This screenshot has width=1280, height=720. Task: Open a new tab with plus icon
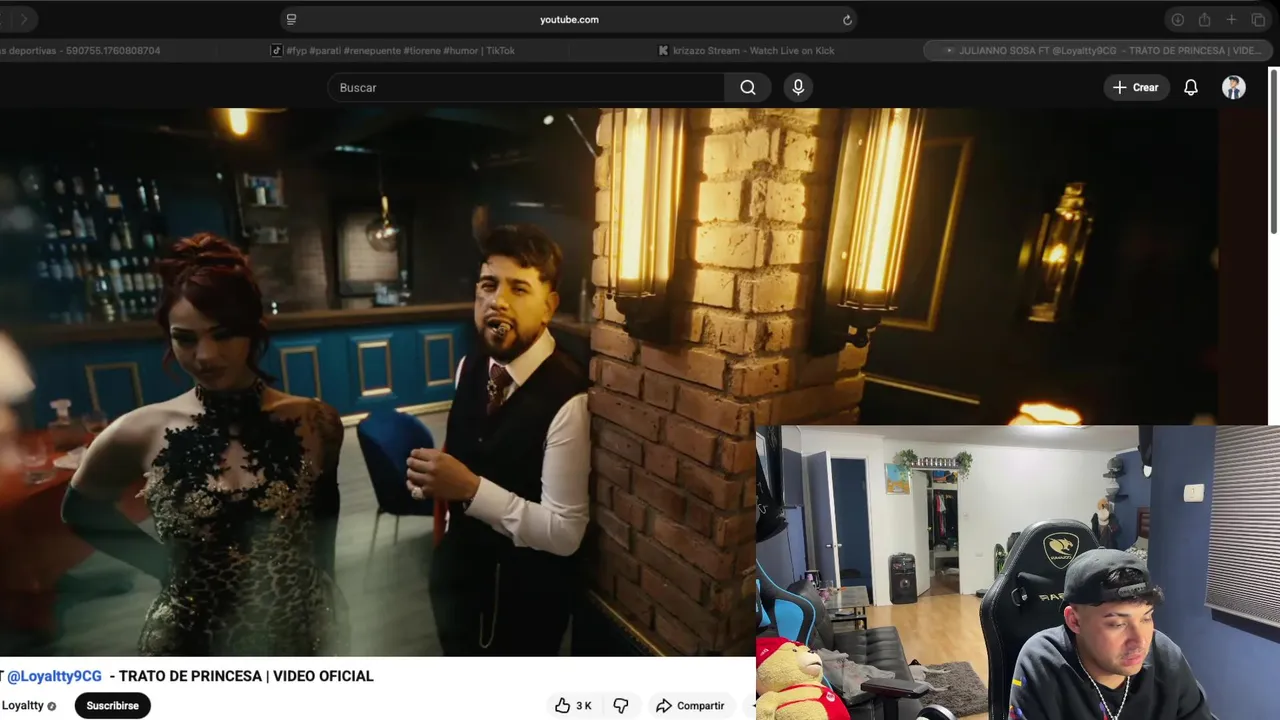tap(1232, 20)
